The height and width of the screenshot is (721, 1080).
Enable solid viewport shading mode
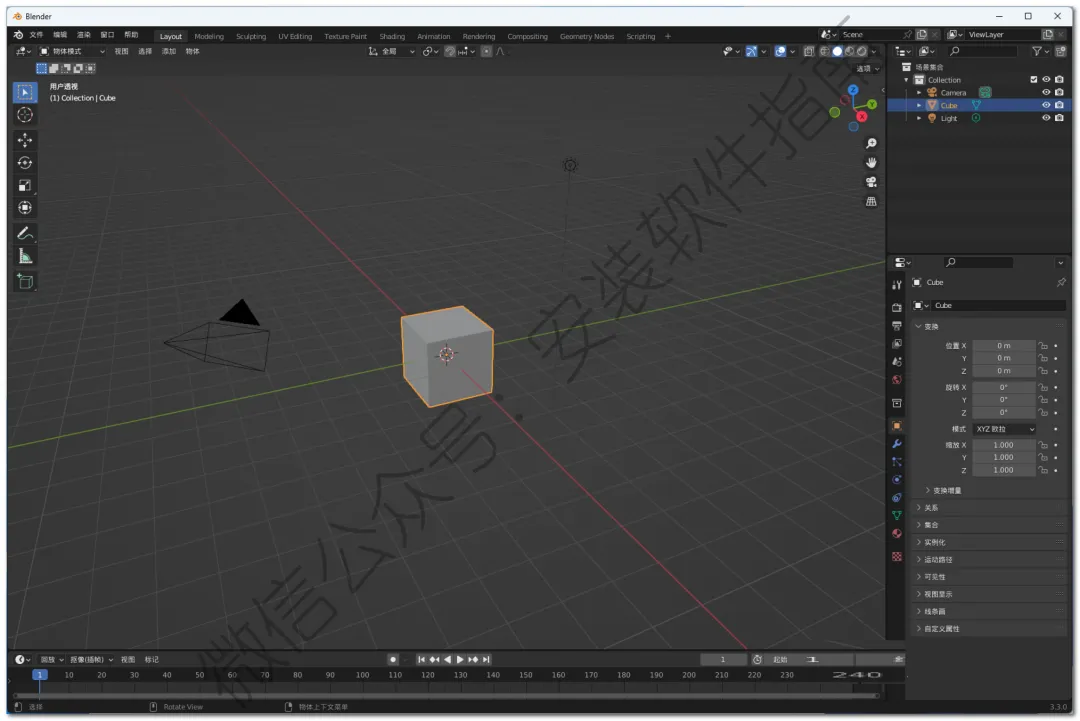(837, 51)
